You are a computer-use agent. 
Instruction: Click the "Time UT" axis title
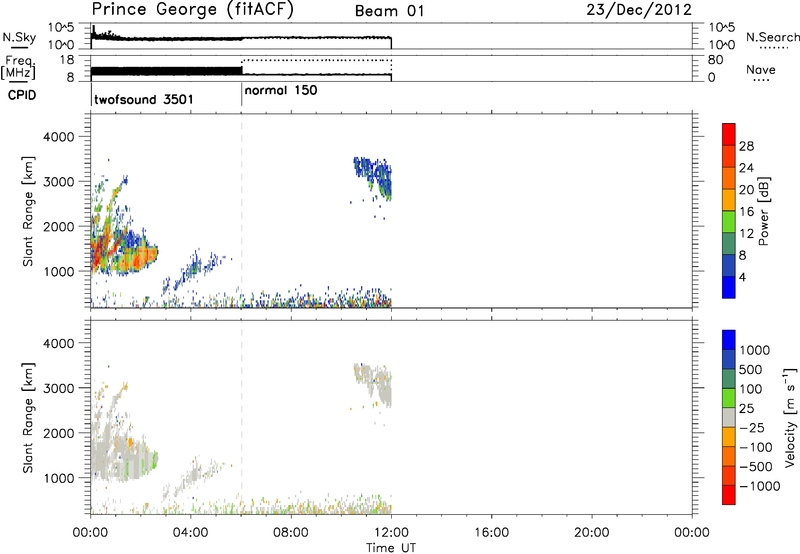[391, 547]
